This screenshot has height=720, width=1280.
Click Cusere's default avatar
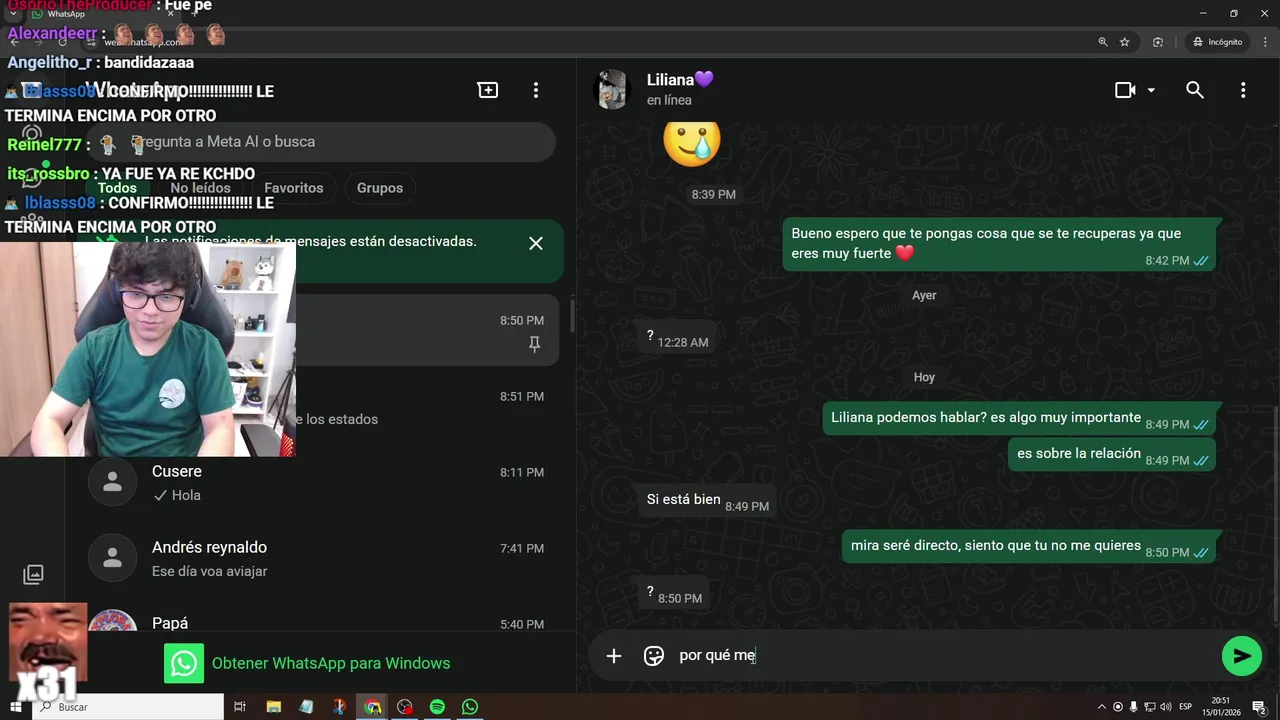point(113,482)
